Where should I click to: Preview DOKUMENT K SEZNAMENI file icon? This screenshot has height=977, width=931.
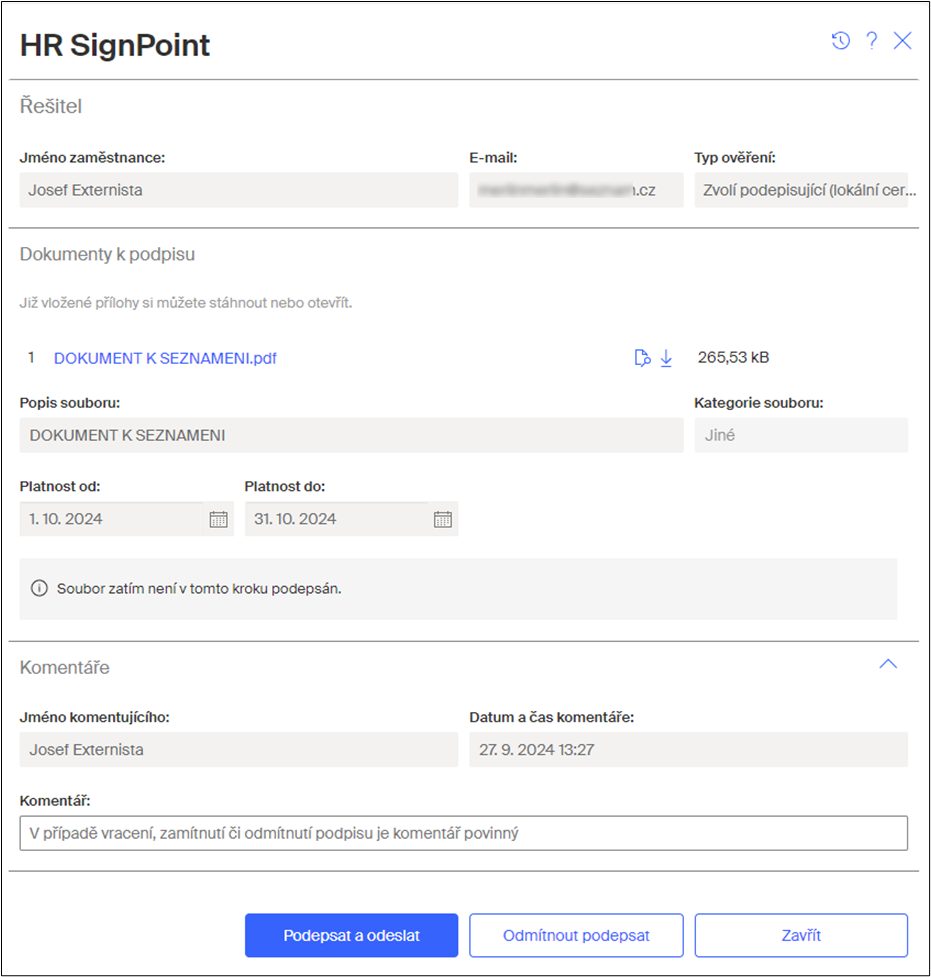(642, 358)
